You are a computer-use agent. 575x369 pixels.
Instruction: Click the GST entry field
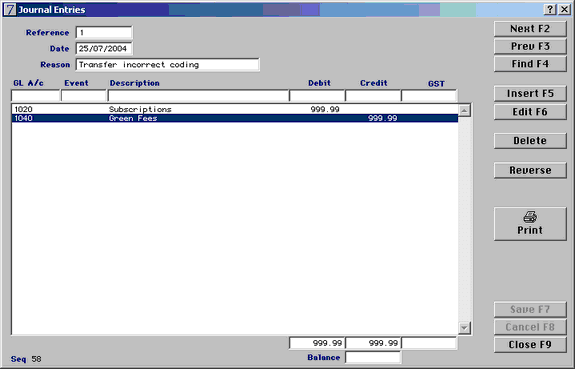[429, 96]
